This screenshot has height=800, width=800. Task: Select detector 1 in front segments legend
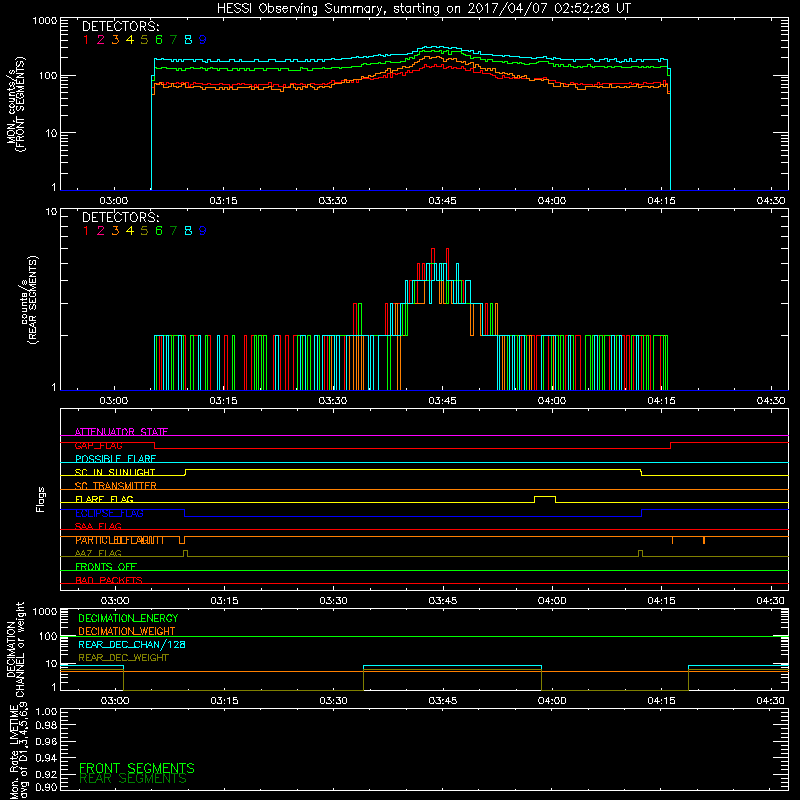[x=86, y=40]
